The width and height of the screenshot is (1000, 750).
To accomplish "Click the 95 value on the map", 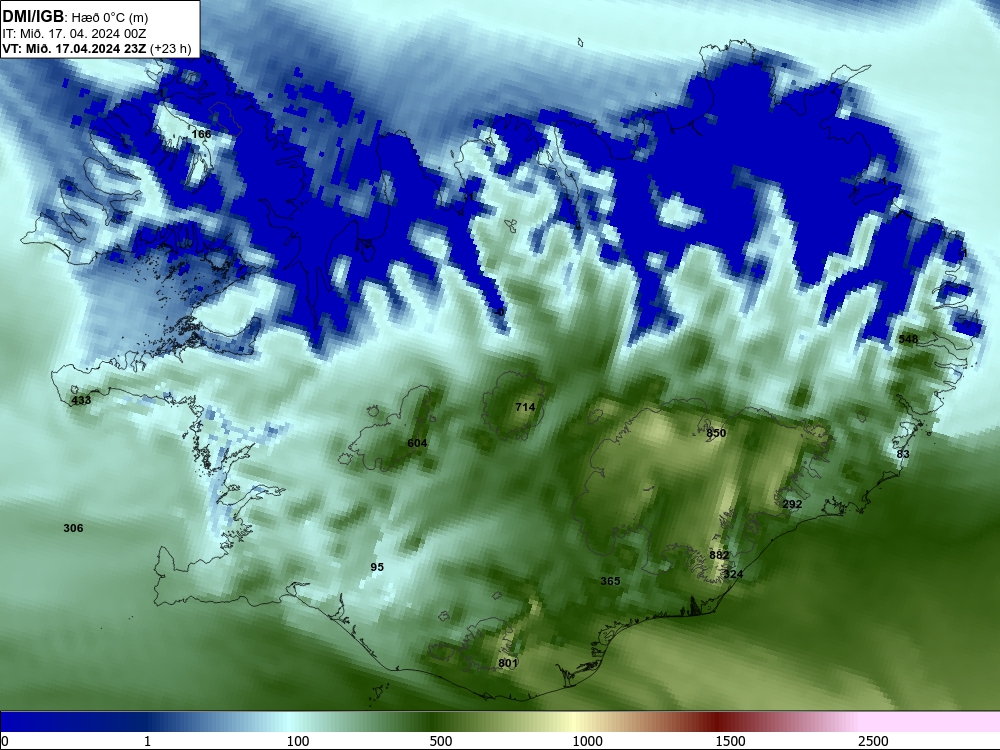I will 377,567.
